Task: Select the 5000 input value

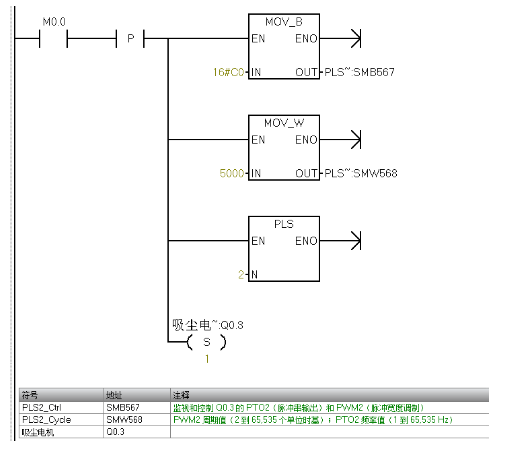Action: coord(232,173)
